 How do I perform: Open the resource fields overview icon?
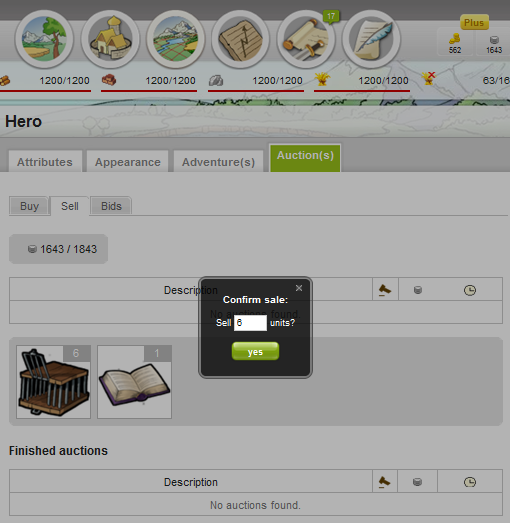click(44, 39)
